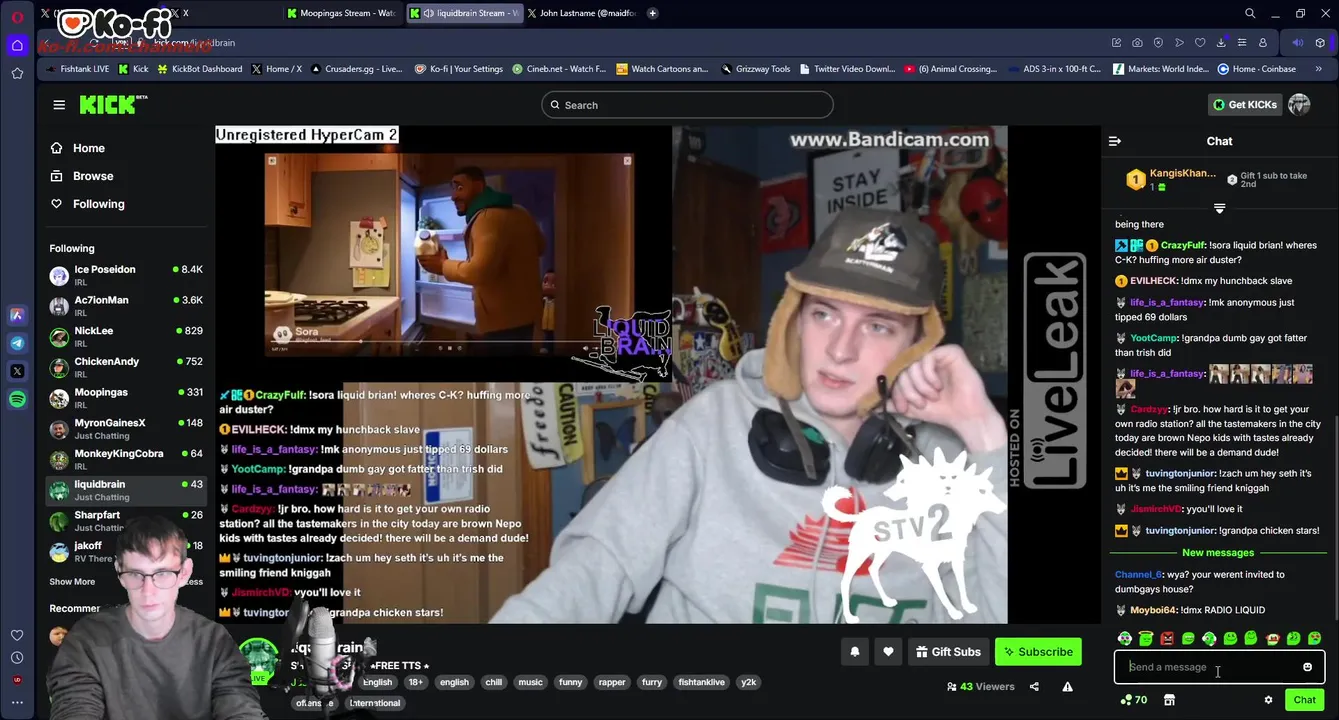Open MonkeyKingCobra channel
Image resolution: width=1339 pixels, height=720 pixels.
126,460
